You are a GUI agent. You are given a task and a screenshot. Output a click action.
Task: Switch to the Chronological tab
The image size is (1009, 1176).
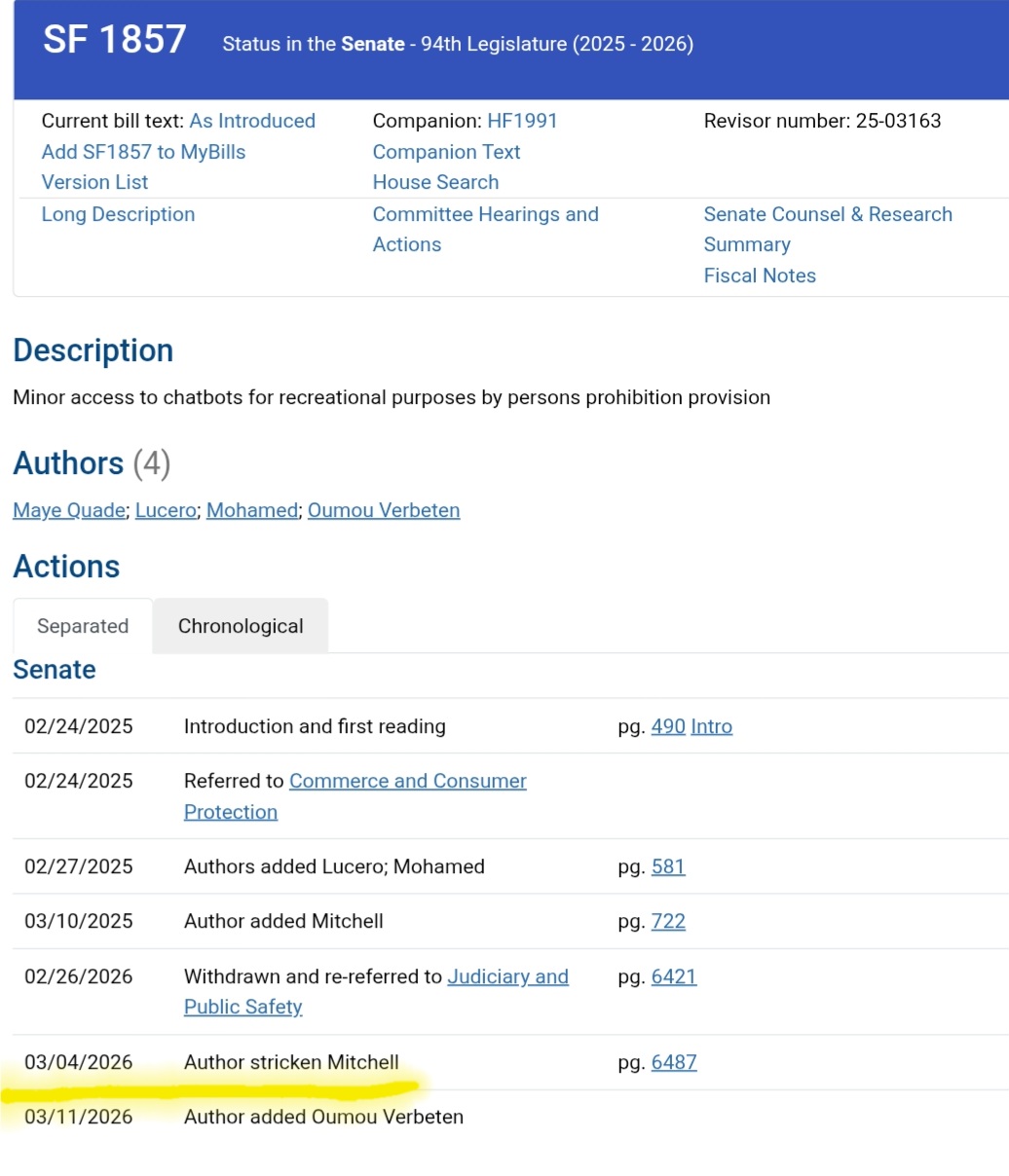[x=241, y=626]
